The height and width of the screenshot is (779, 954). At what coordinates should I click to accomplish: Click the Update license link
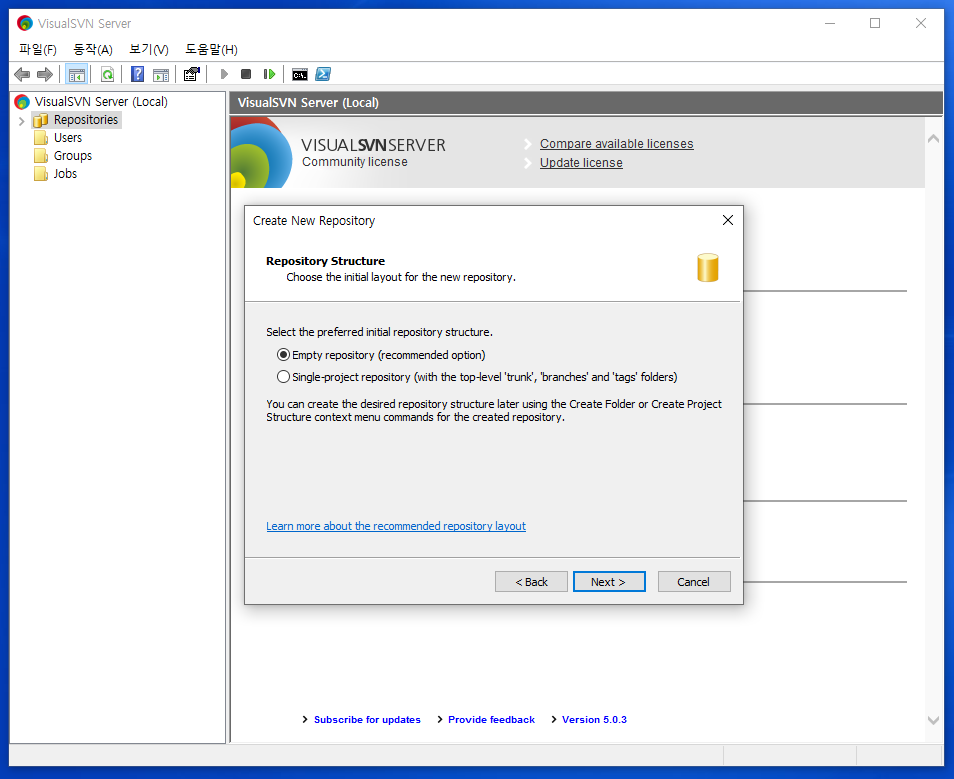581,162
